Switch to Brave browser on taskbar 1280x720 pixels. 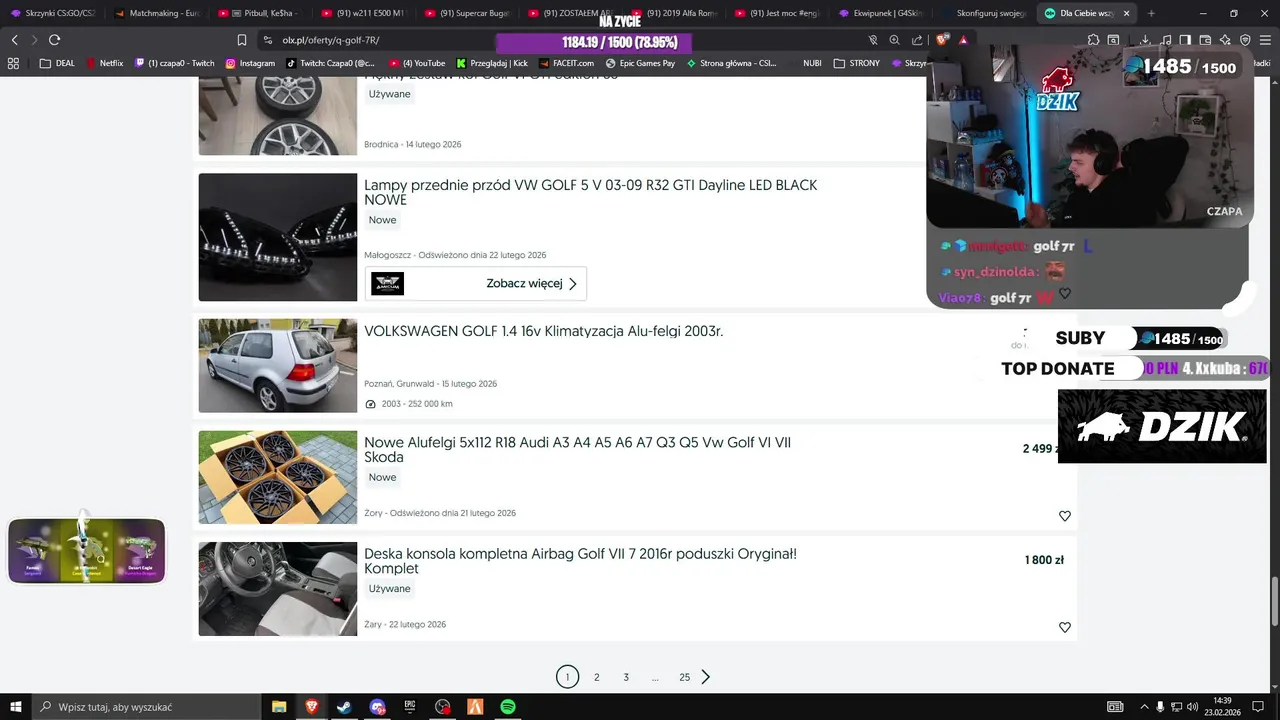pyautogui.click(x=311, y=707)
